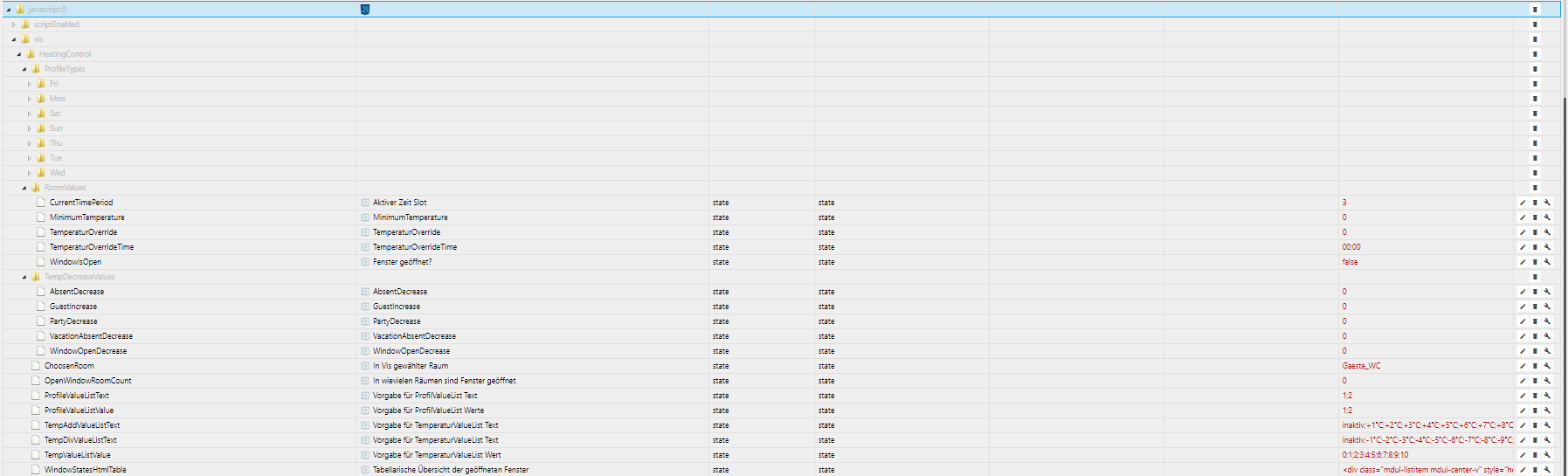Click the JavaScript adapter icon
The width and height of the screenshot is (1568, 476).
point(365,10)
